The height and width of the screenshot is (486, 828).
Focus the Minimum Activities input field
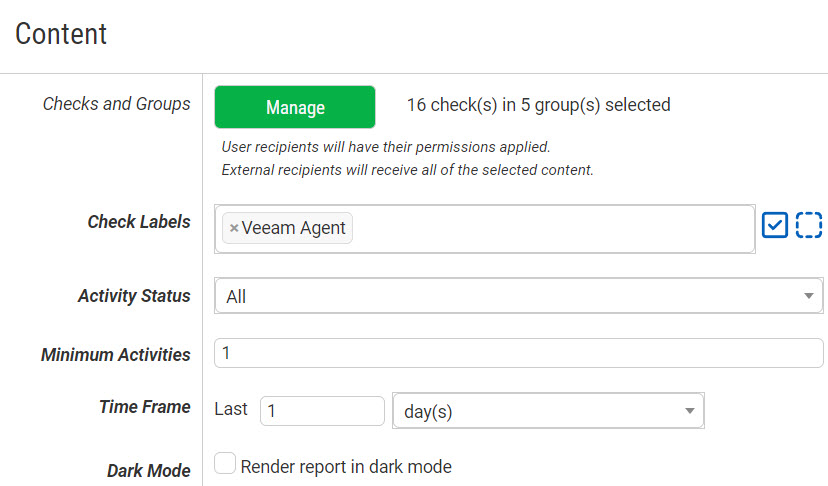[518, 353]
